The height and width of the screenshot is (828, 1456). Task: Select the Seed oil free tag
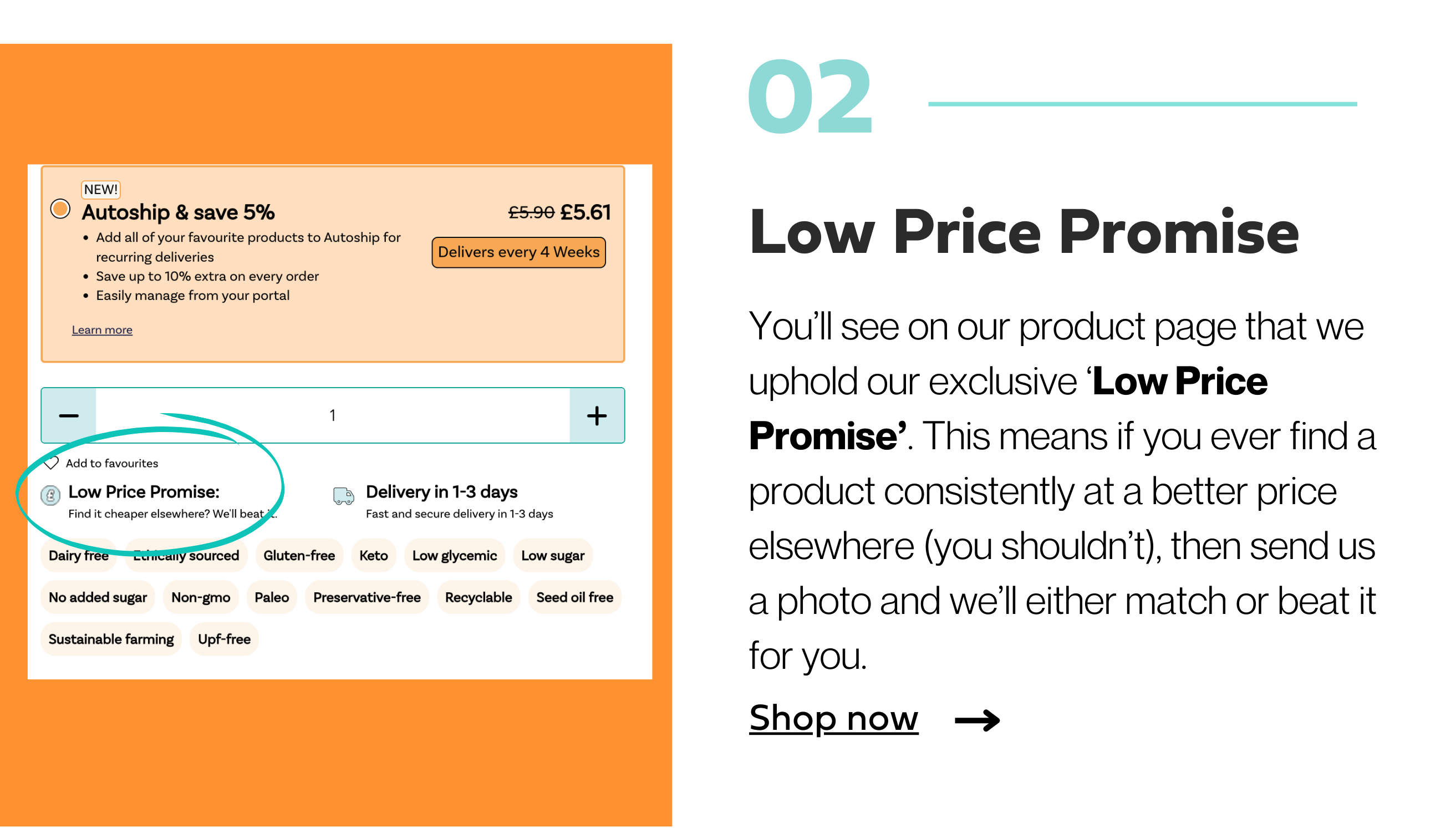point(575,598)
